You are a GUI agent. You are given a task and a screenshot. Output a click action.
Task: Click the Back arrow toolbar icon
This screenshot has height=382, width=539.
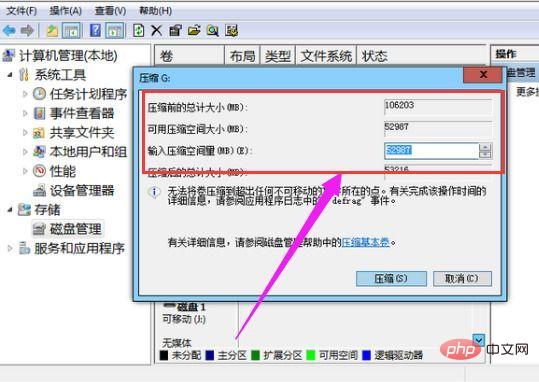(9, 31)
